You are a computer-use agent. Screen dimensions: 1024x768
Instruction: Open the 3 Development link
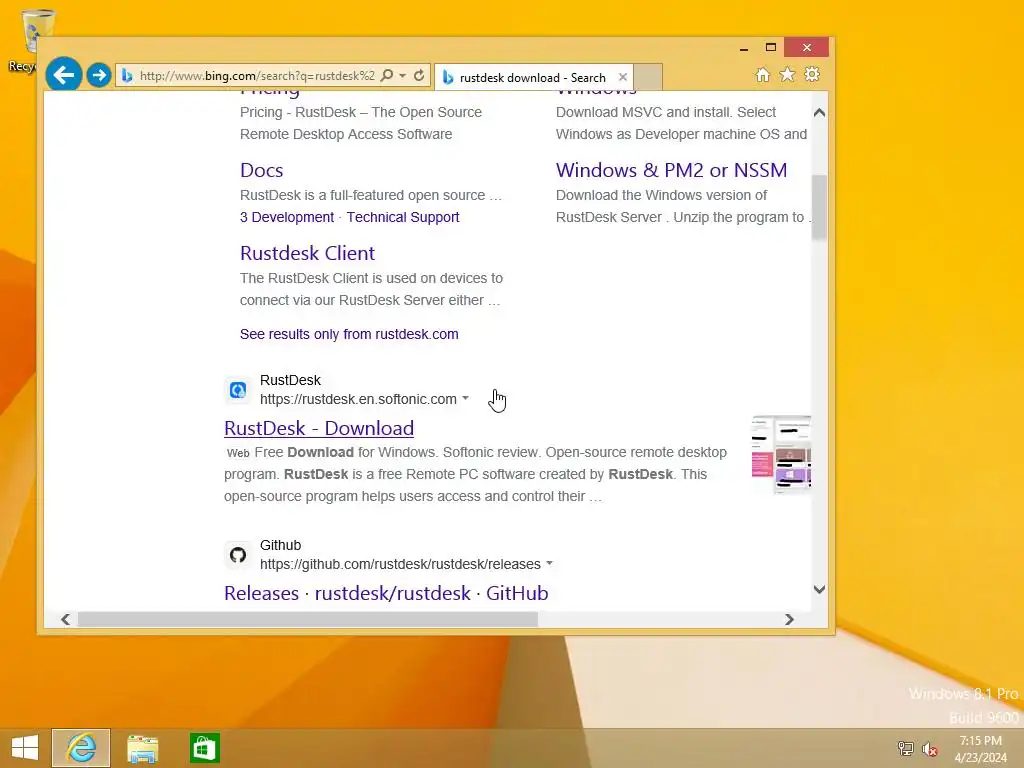click(287, 217)
